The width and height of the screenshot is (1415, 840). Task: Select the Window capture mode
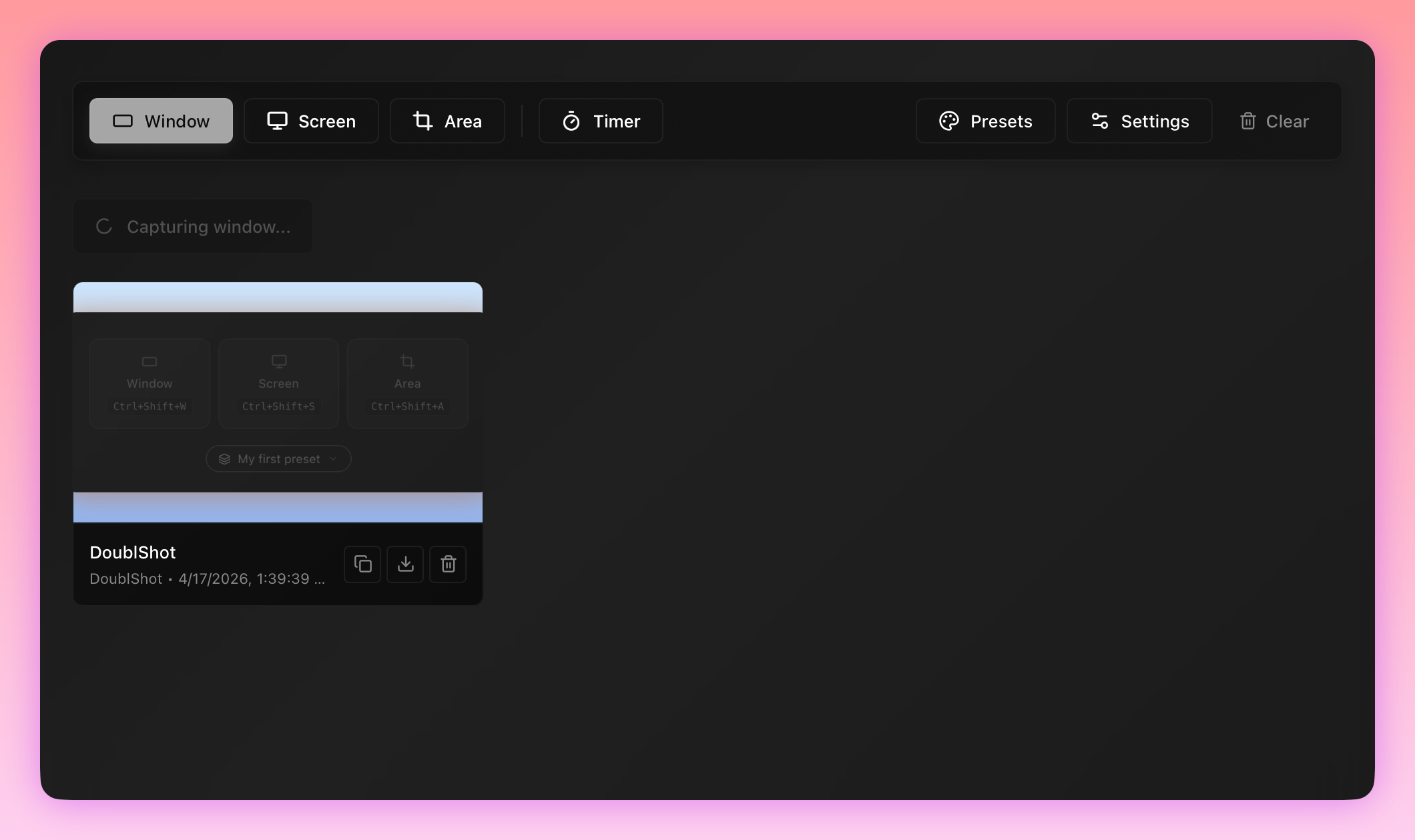click(x=161, y=121)
